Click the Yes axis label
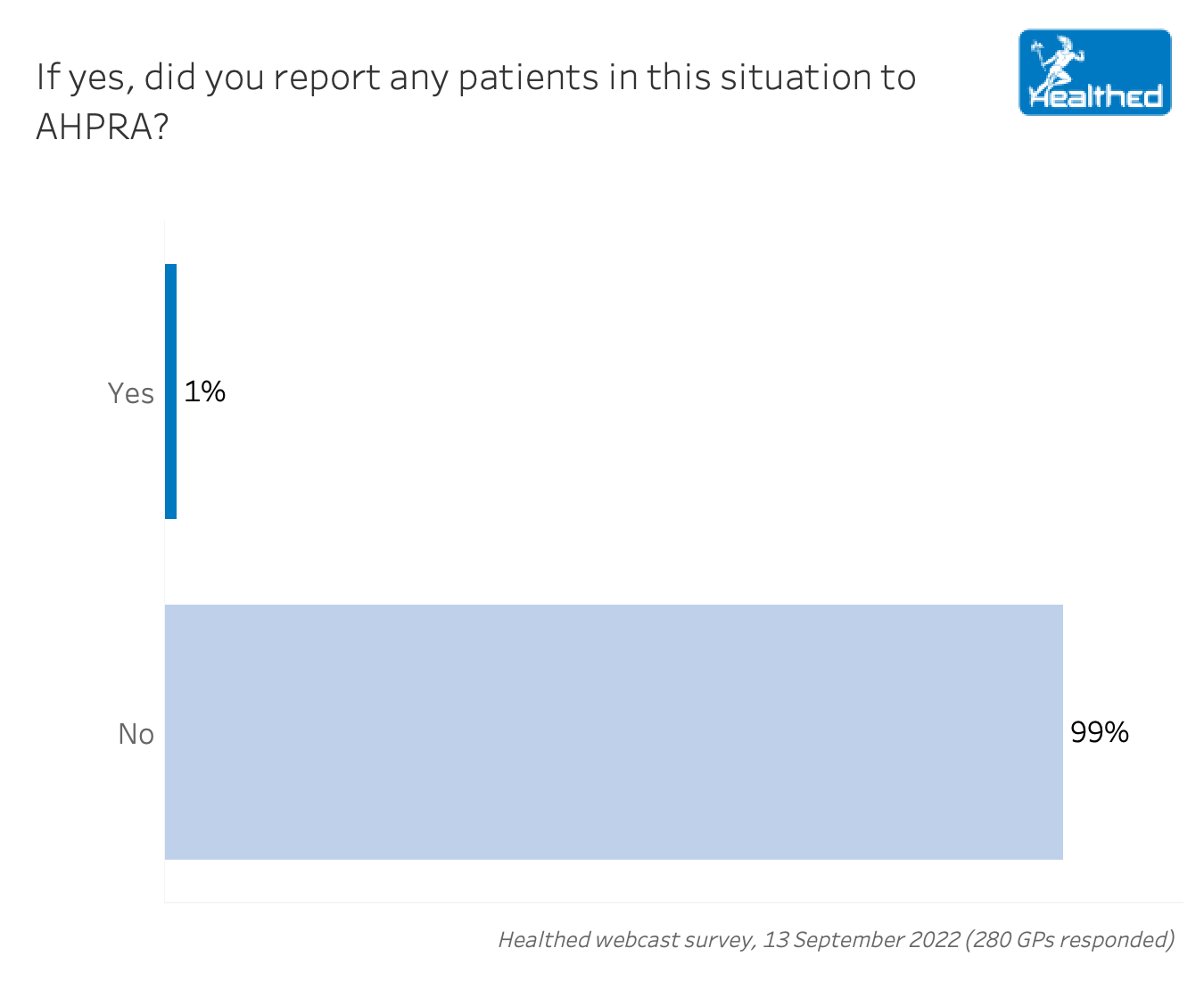This screenshot has height=981, width=1204. 130,393
